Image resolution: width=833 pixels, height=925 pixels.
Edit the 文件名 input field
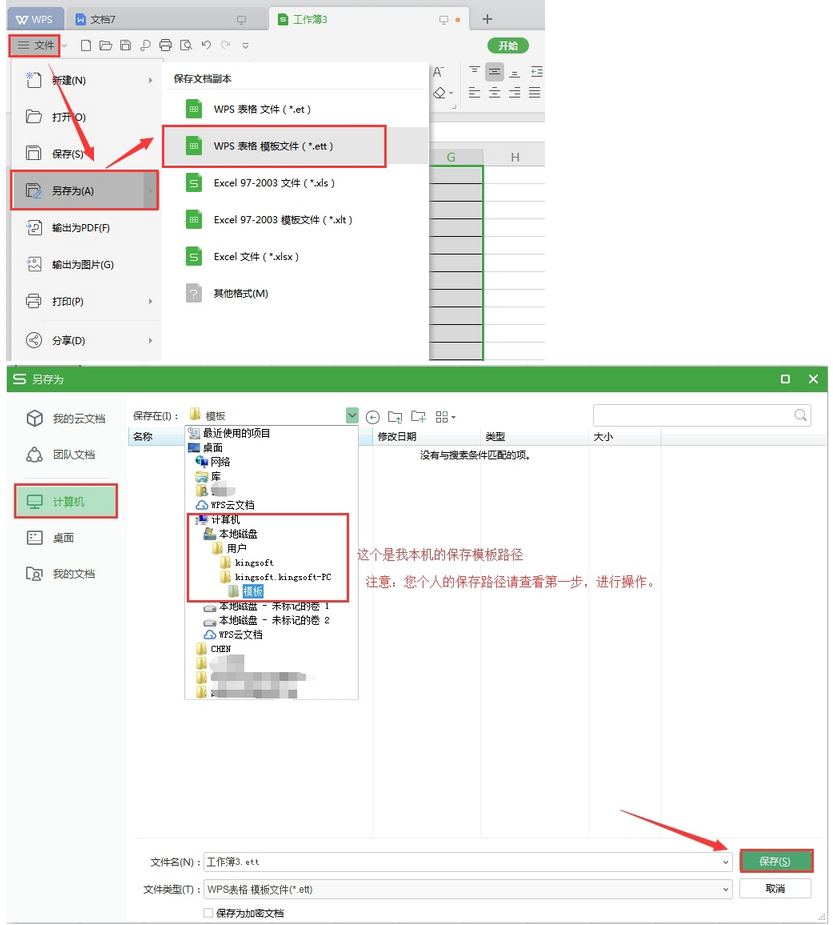pos(468,862)
